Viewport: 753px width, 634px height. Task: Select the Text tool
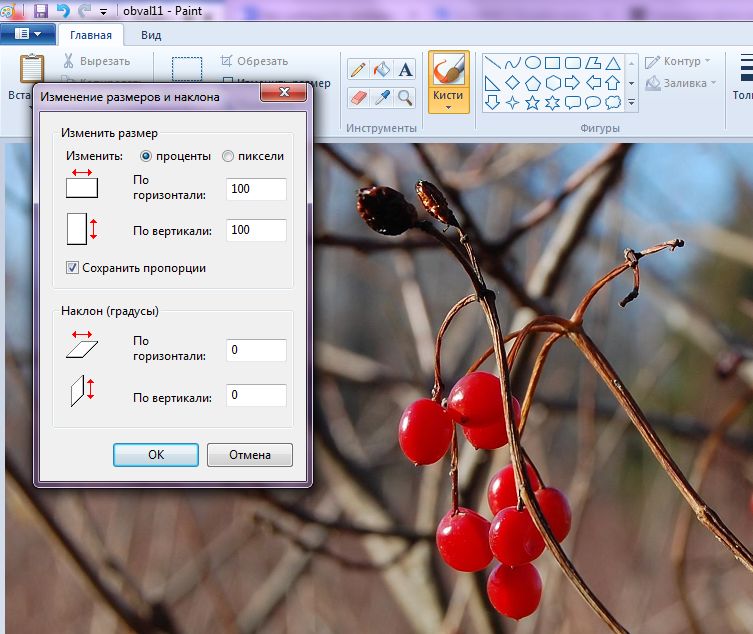405,70
